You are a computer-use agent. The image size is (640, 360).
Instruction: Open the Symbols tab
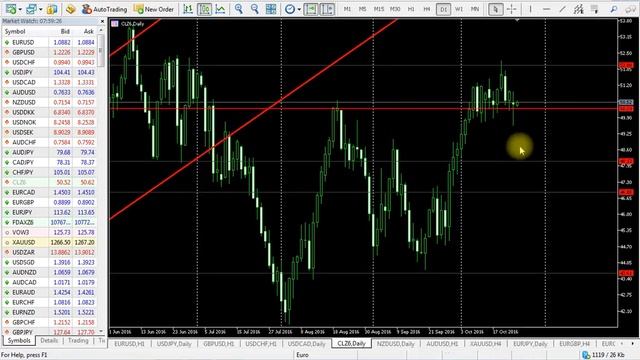pos(19,340)
